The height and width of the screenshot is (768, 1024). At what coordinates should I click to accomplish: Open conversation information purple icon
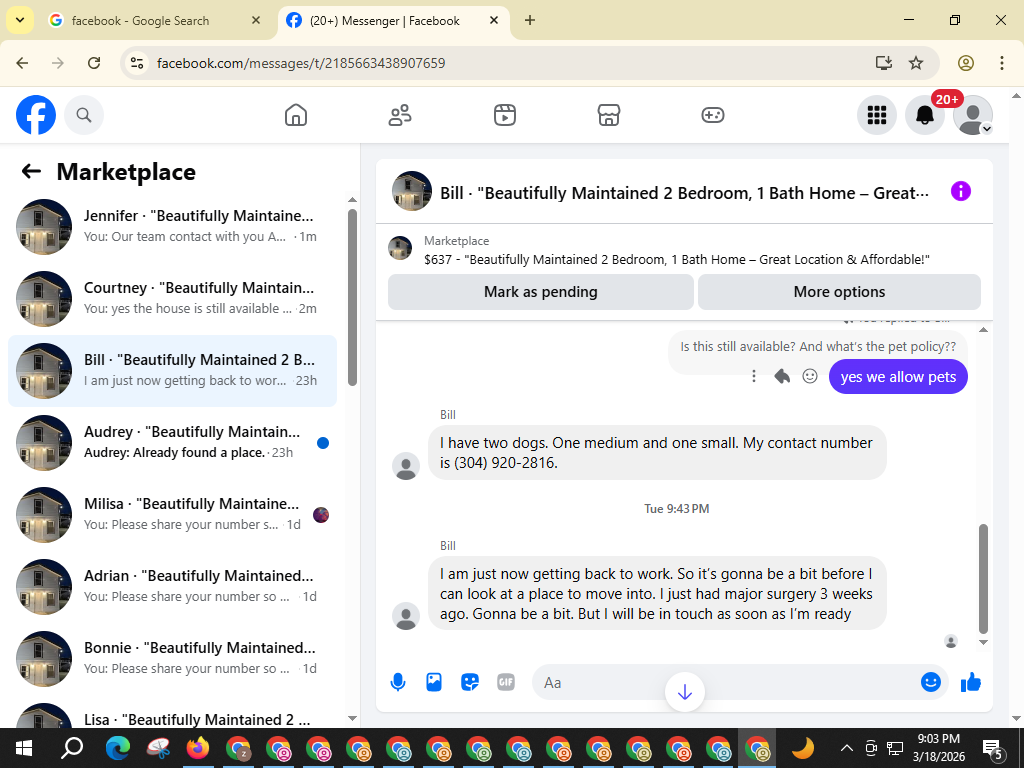961,191
